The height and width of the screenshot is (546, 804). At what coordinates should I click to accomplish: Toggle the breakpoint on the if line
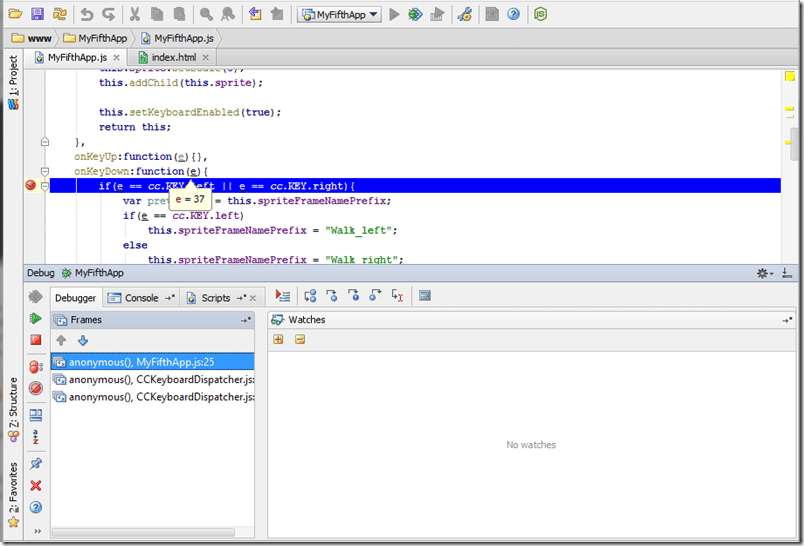pyautogui.click(x=30, y=186)
